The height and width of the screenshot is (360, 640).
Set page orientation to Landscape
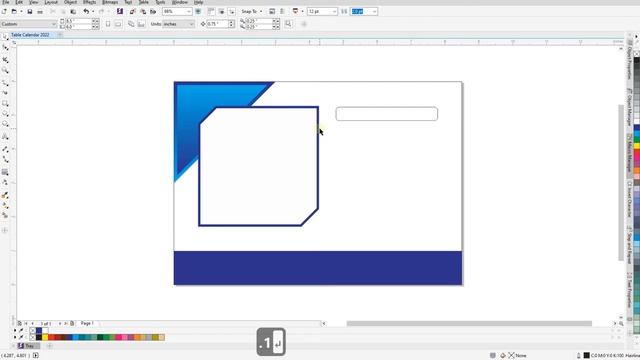(118, 24)
